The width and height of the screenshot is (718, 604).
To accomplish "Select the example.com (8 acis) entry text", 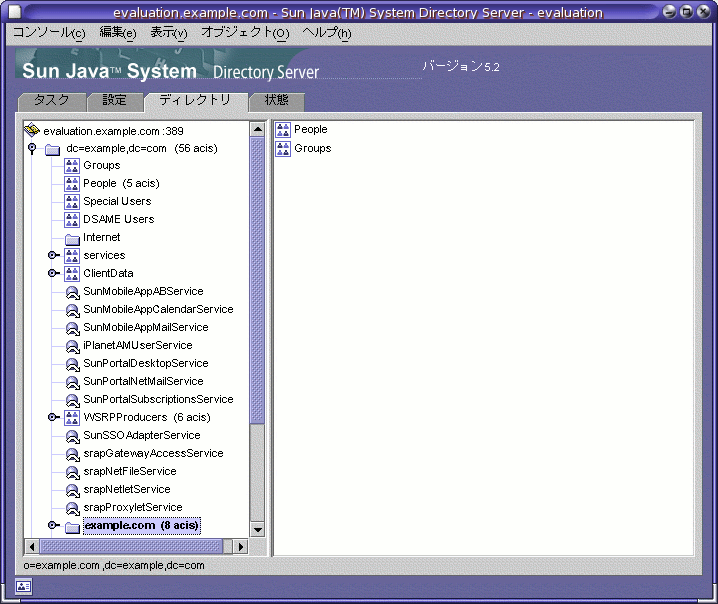I will point(142,525).
